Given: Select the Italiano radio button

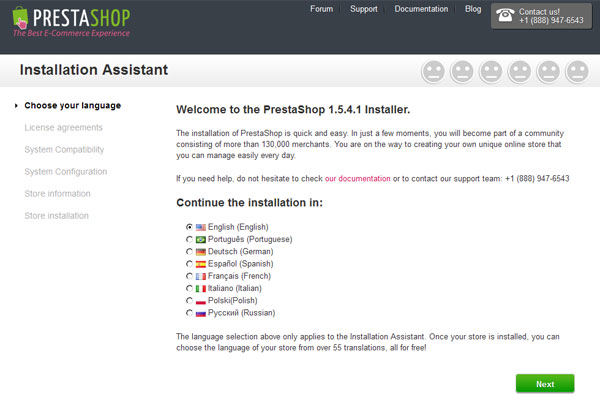Looking at the screenshot, I should (x=189, y=288).
